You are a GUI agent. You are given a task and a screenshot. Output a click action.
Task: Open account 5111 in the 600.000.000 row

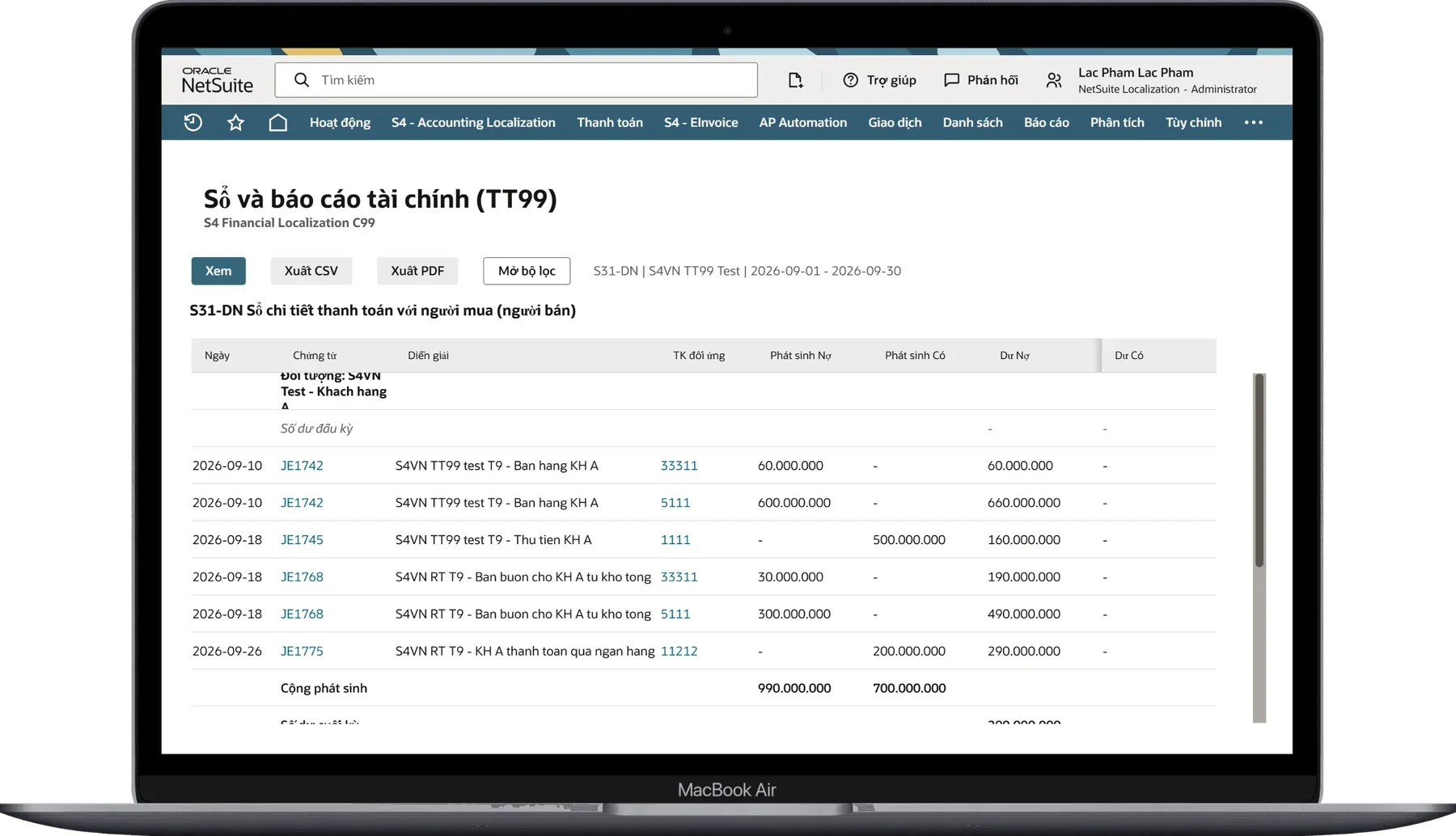(x=675, y=503)
